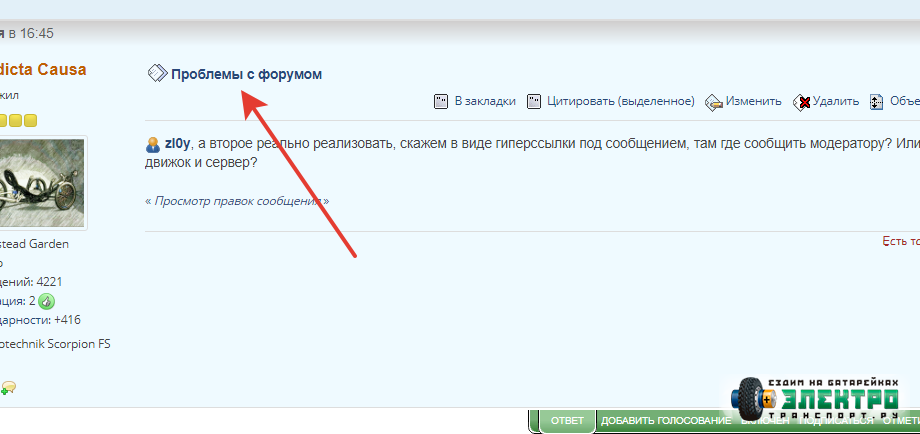Click the "ОТВЕТ" reply button

568,421
